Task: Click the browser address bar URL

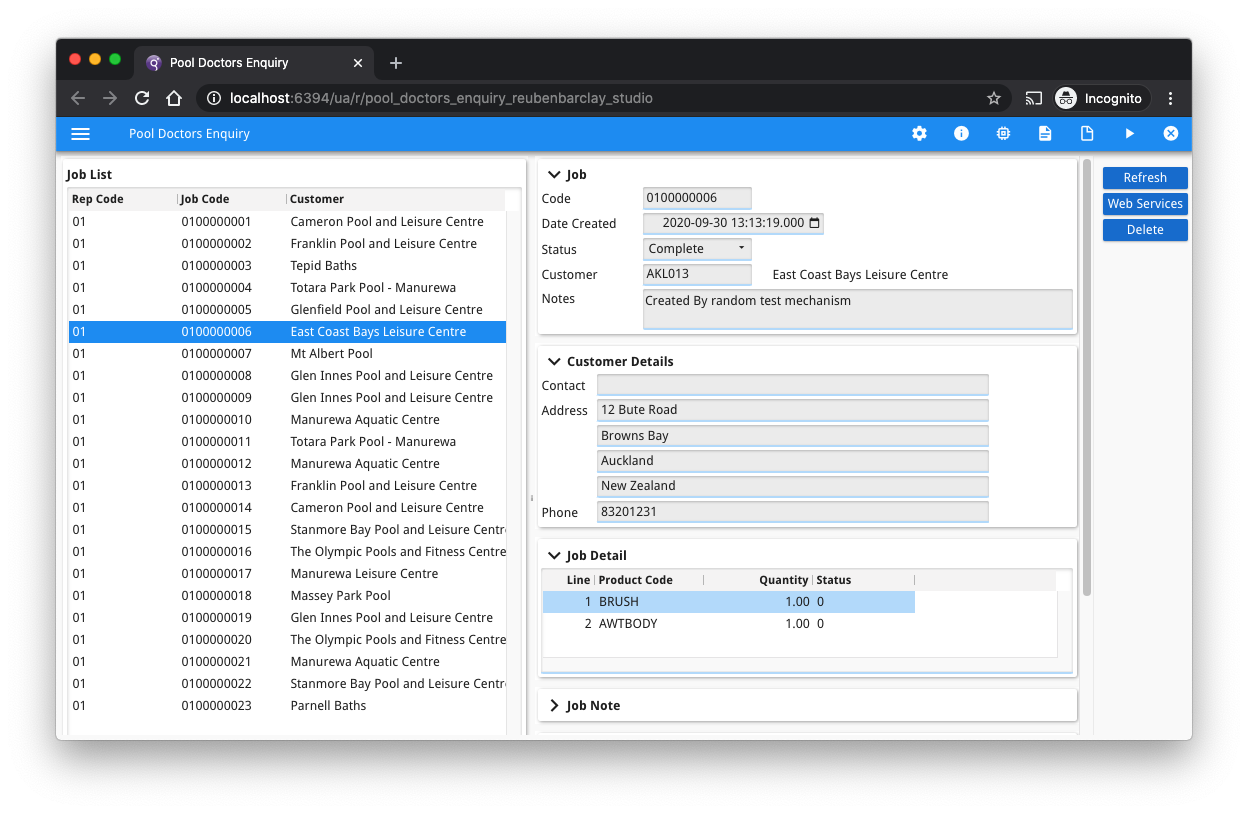Action: [441, 98]
